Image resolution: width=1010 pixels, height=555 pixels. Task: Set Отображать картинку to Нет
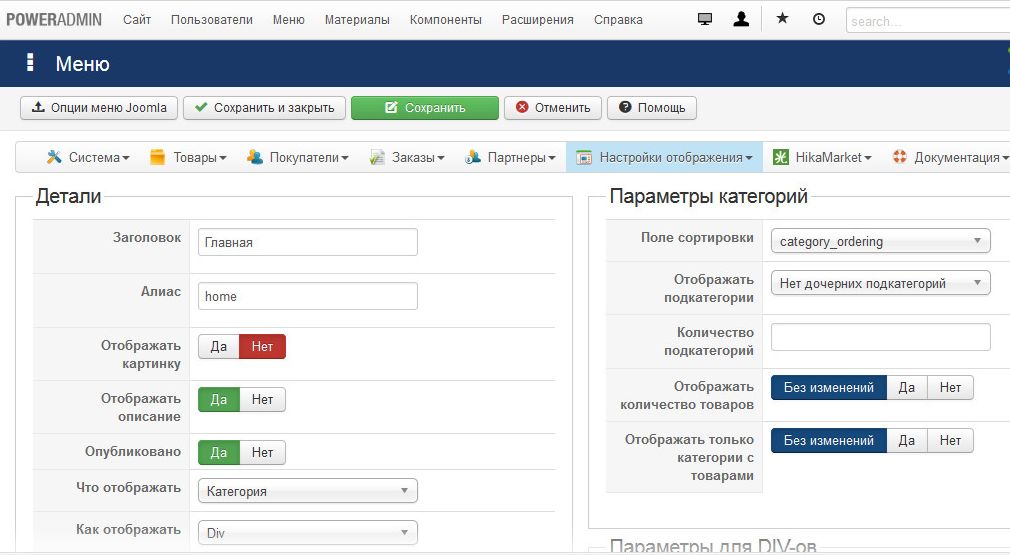[x=262, y=346]
